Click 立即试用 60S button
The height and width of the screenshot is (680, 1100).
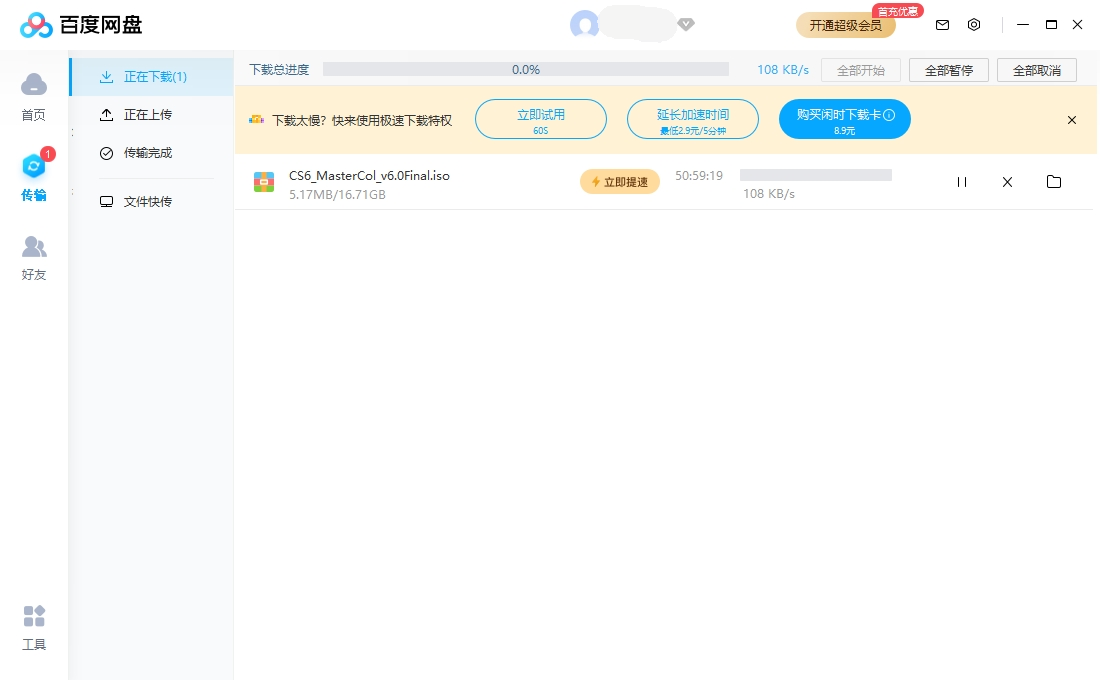pyautogui.click(x=541, y=119)
